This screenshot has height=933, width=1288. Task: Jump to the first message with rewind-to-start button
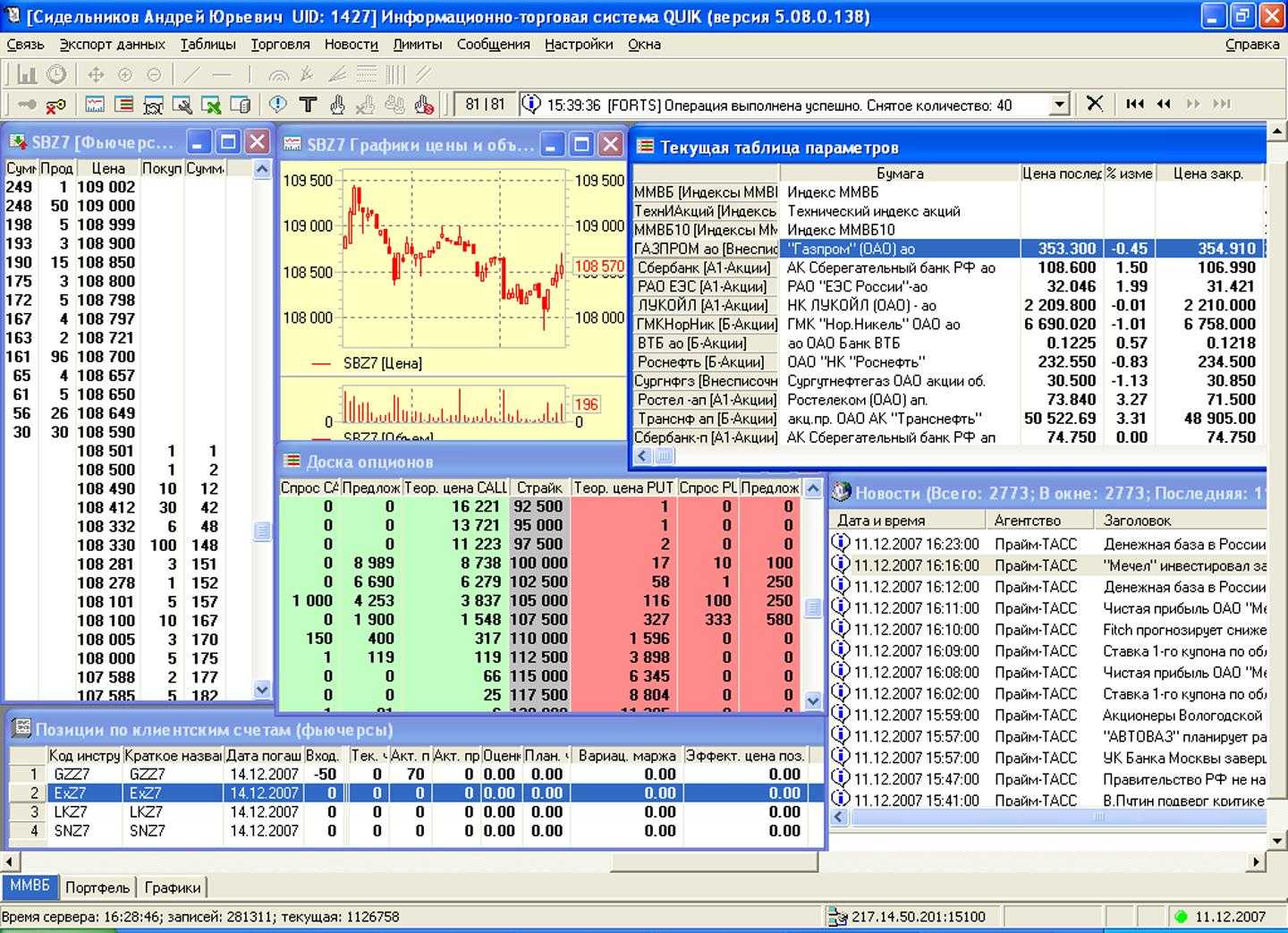click(1134, 104)
